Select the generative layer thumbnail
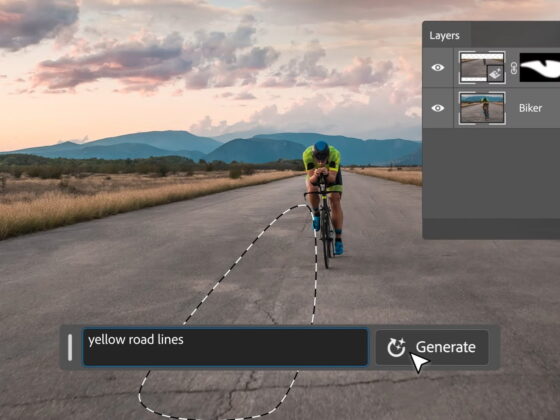 pyautogui.click(x=482, y=68)
